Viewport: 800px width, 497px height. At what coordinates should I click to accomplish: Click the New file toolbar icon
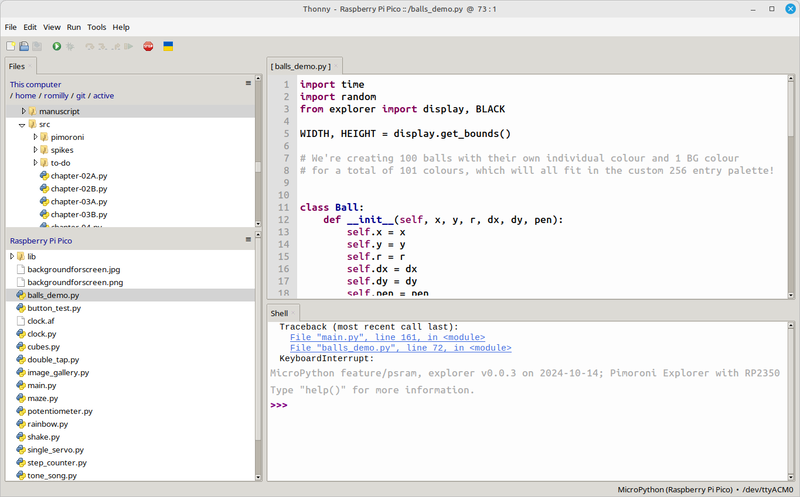11,46
